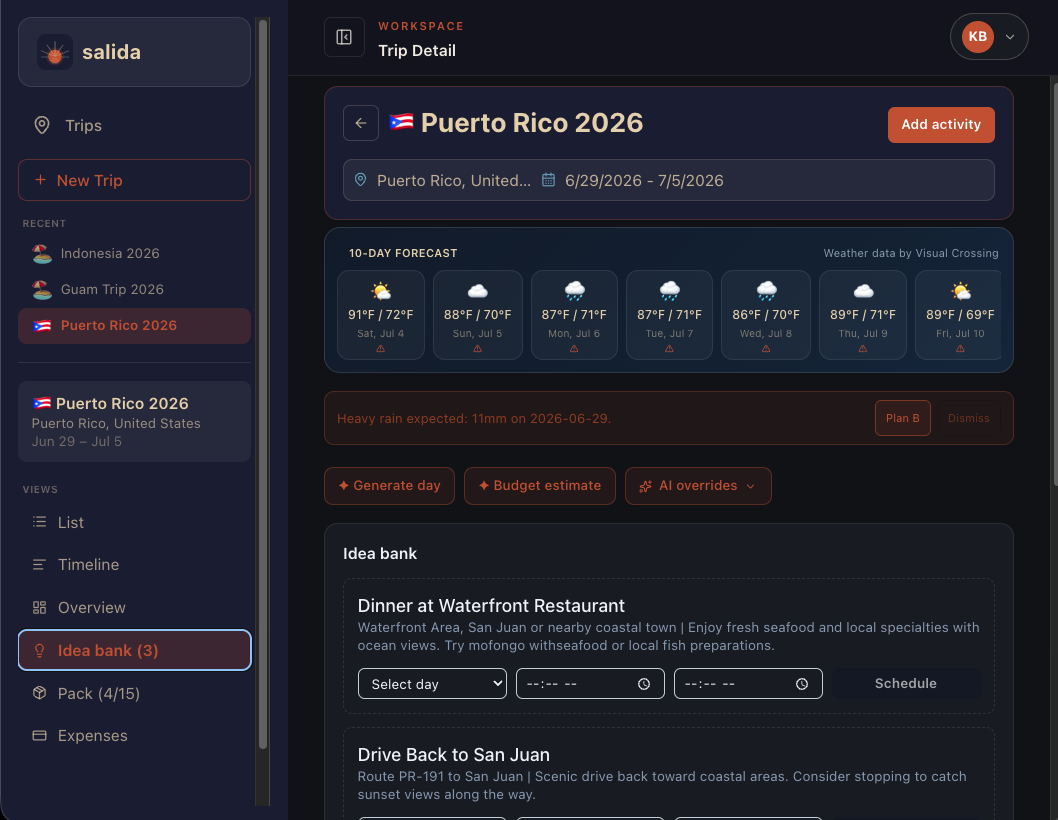Dismiss the heavy rain alert
Image resolution: width=1058 pixels, height=820 pixels.
pos(968,418)
